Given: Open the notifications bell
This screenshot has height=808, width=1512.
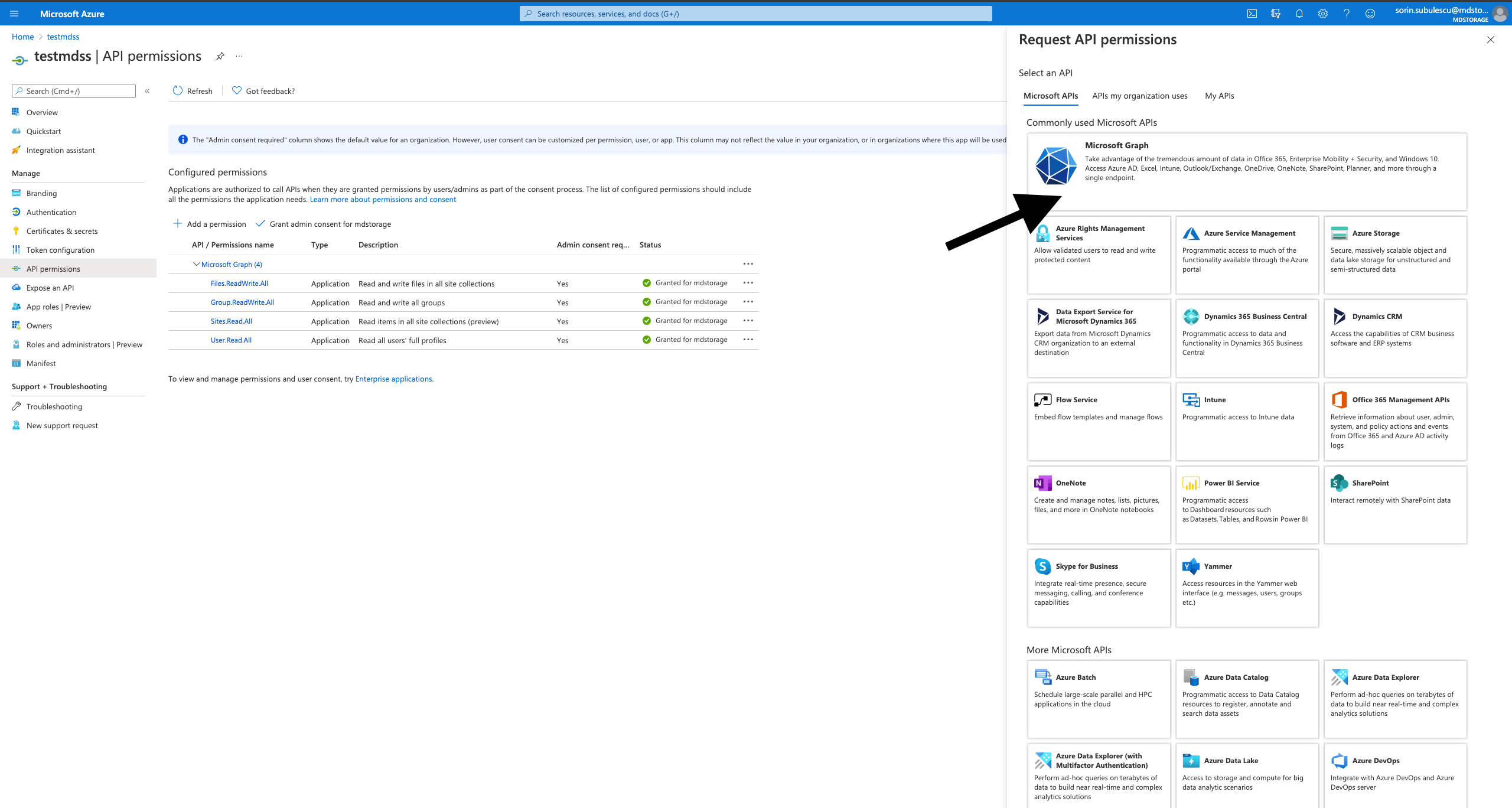Looking at the screenshot, I should tap(1299, 14).
